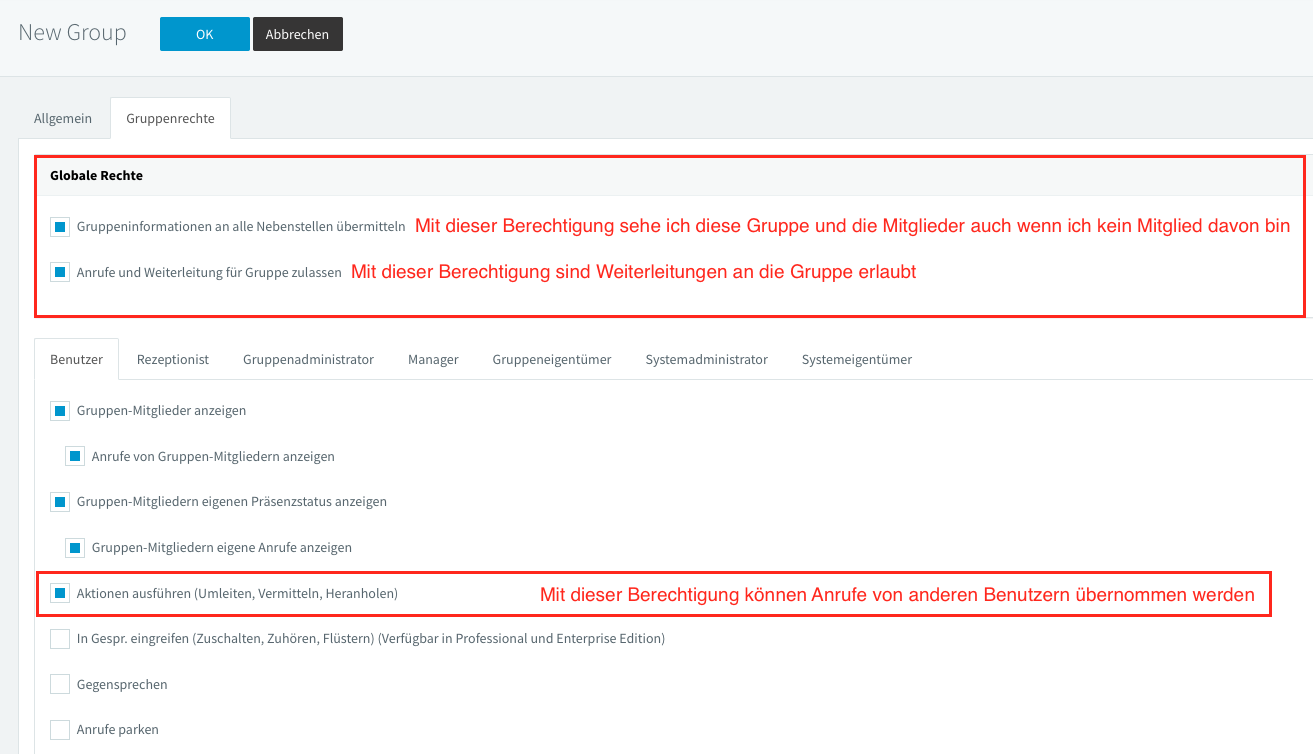Screen dimensions: 1313x754
Task: Select the Systemeigentümer role tab
Action: pyautogui.click(x=856, y=359)
